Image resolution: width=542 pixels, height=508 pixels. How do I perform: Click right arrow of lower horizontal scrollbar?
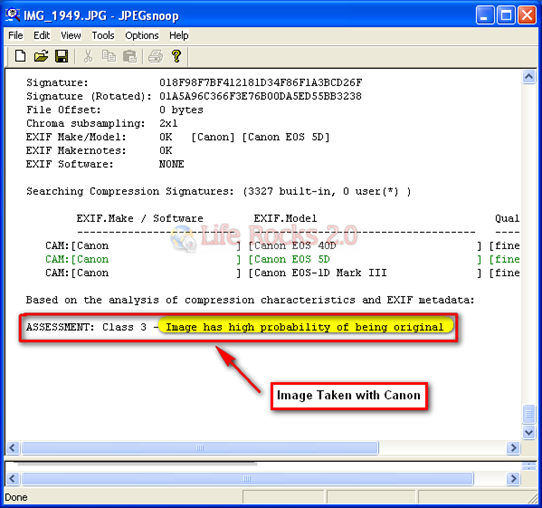tap(514, 479)
